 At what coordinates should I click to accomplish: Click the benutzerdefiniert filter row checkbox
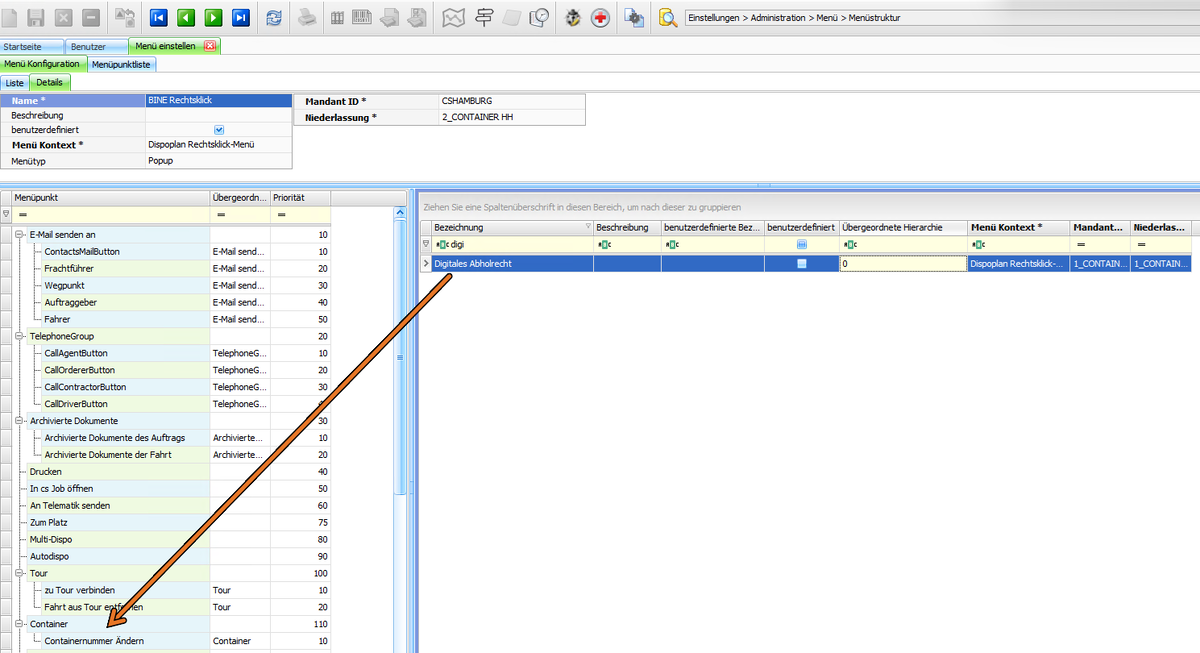coord(802,244)
